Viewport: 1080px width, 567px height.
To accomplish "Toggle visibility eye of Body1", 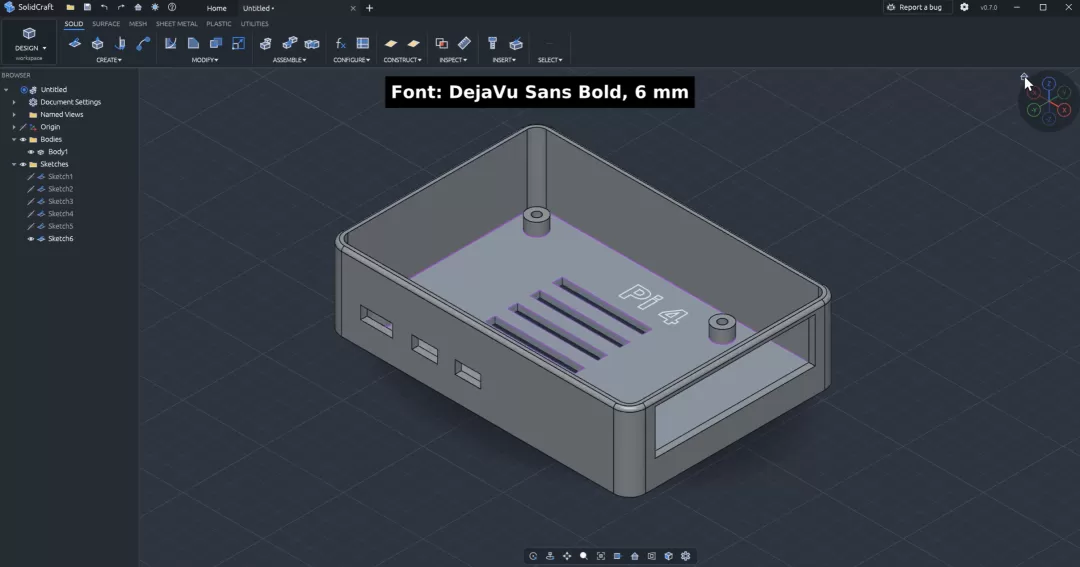I will click(30, 152).
